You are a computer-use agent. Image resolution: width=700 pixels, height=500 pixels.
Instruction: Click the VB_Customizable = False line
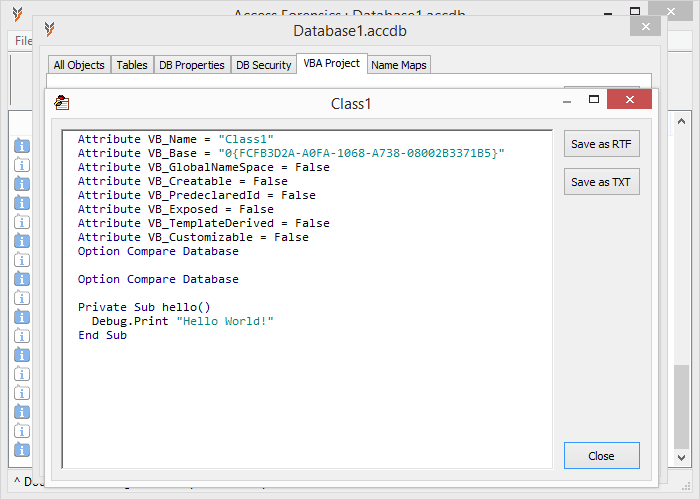coord(193,237)
